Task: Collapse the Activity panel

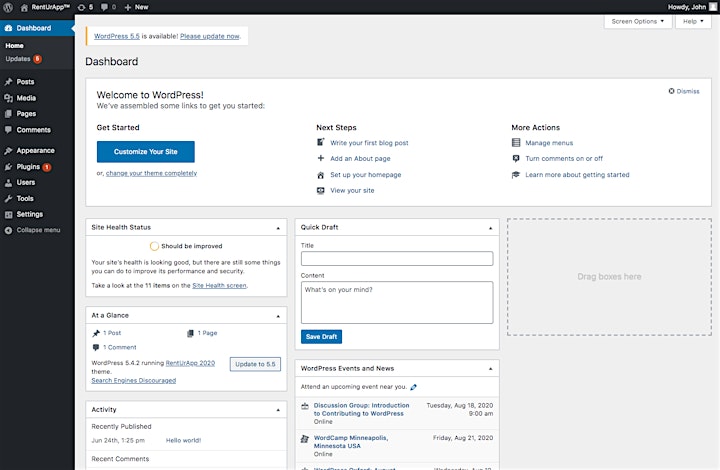Action: pos(278,410)
